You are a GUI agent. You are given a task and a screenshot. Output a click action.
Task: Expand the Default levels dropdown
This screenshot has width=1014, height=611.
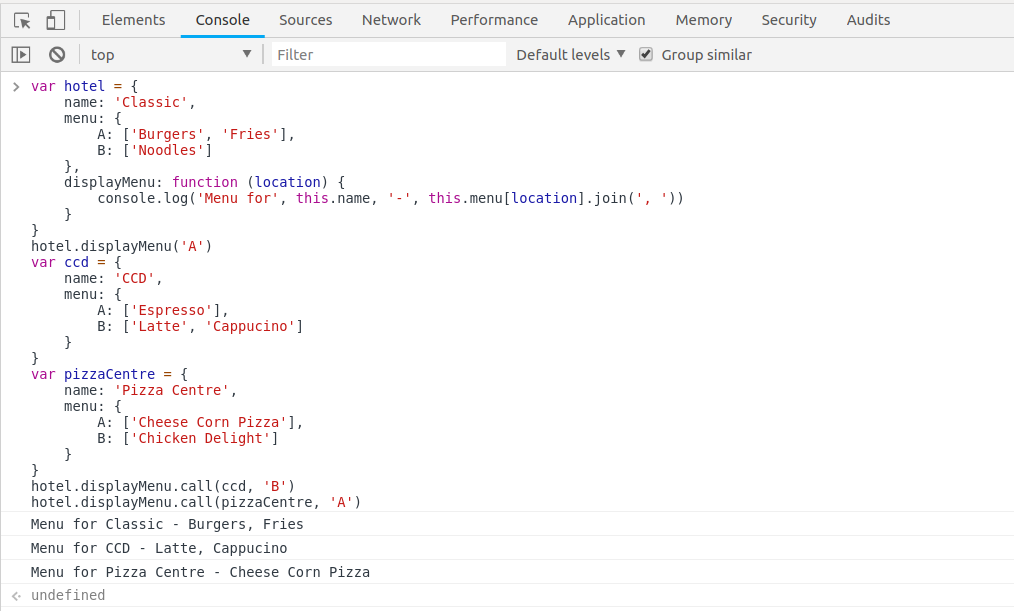tap(570, 55)
